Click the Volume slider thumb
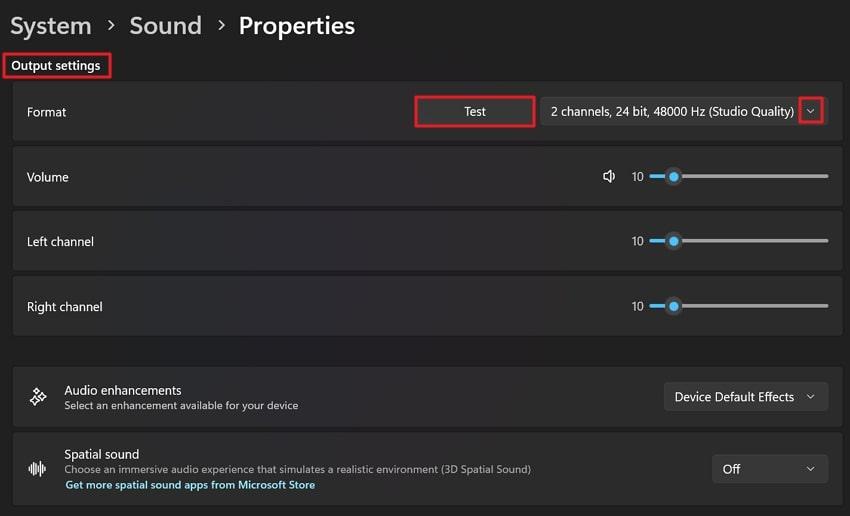 [x=673, y=177]
